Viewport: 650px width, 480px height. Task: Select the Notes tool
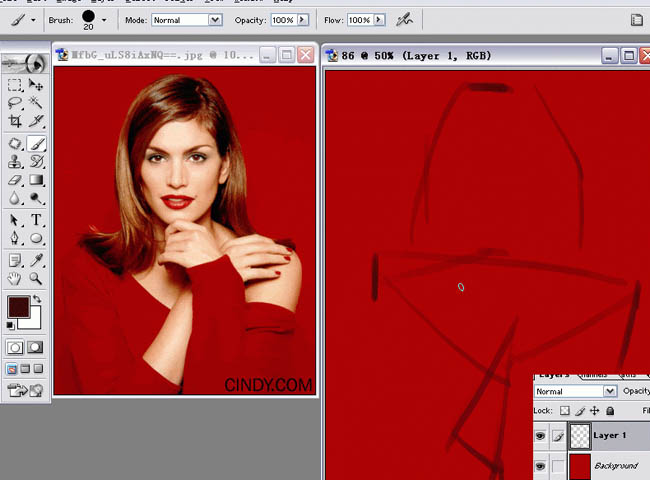[x=15, y=260]
